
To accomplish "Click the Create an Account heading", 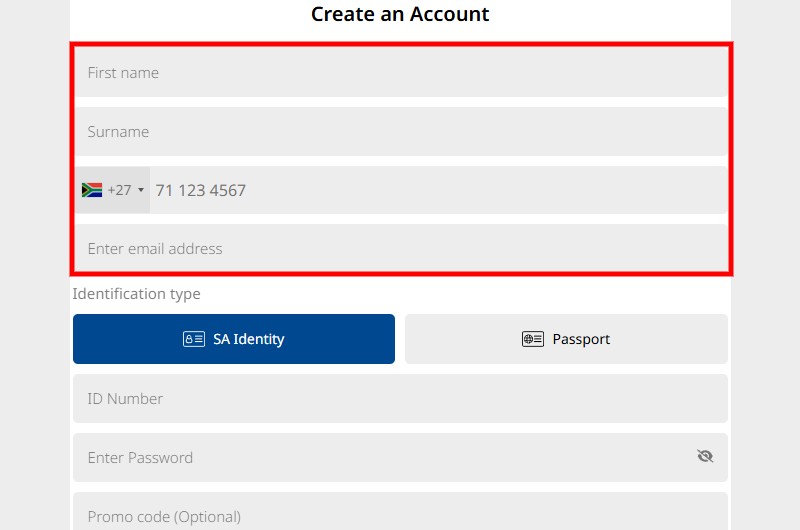I will tap(400, 14).
